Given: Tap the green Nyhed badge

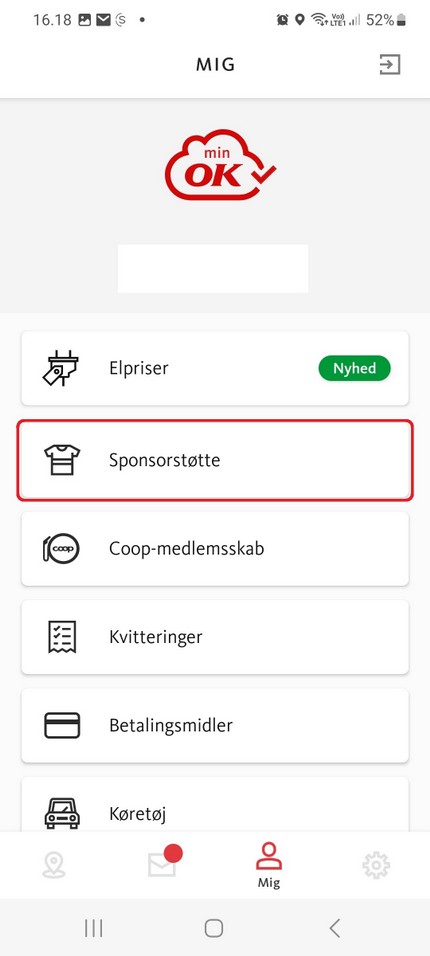Looking at the screenshot, I should coord(354,368).
